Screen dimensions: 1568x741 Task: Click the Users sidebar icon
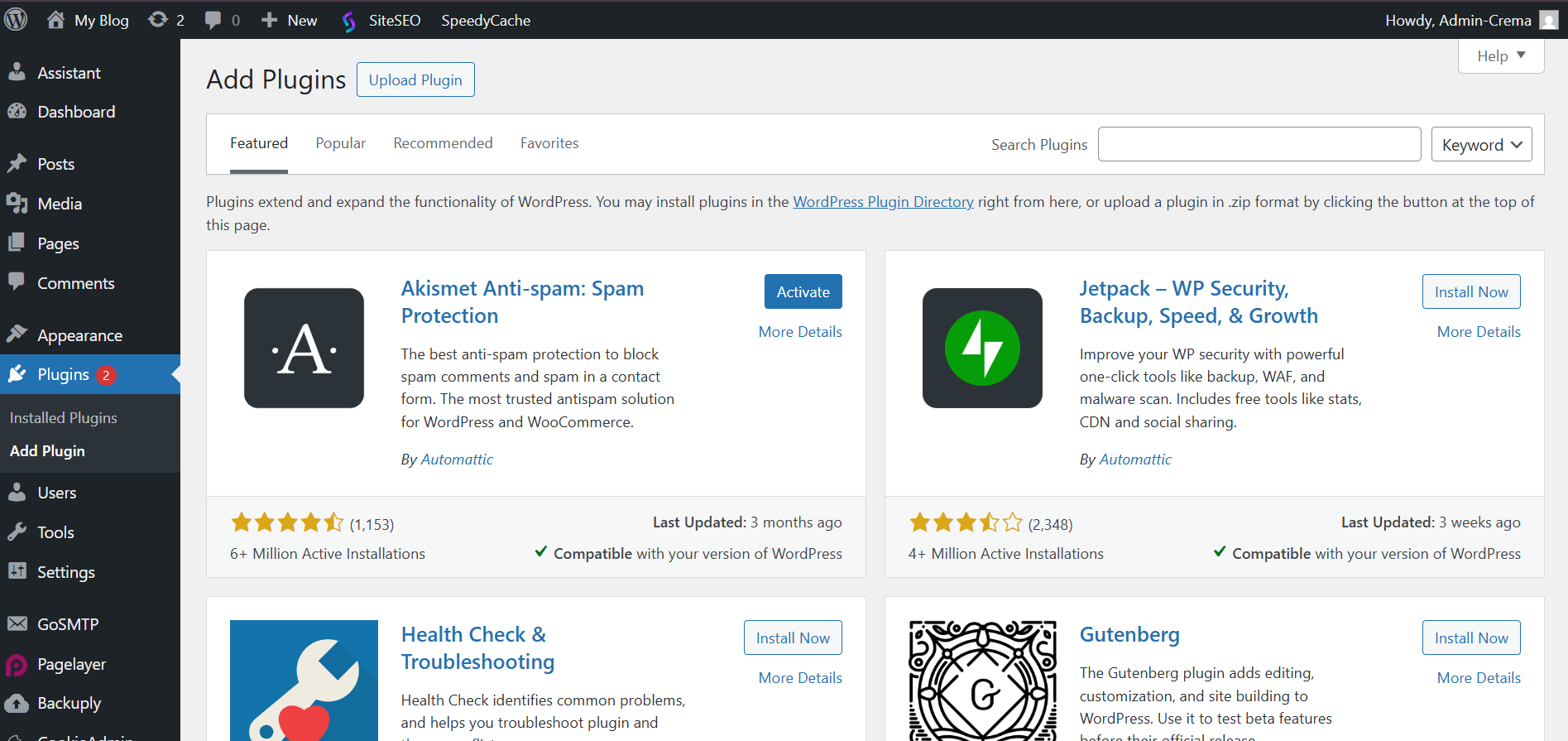coord(17,492)
